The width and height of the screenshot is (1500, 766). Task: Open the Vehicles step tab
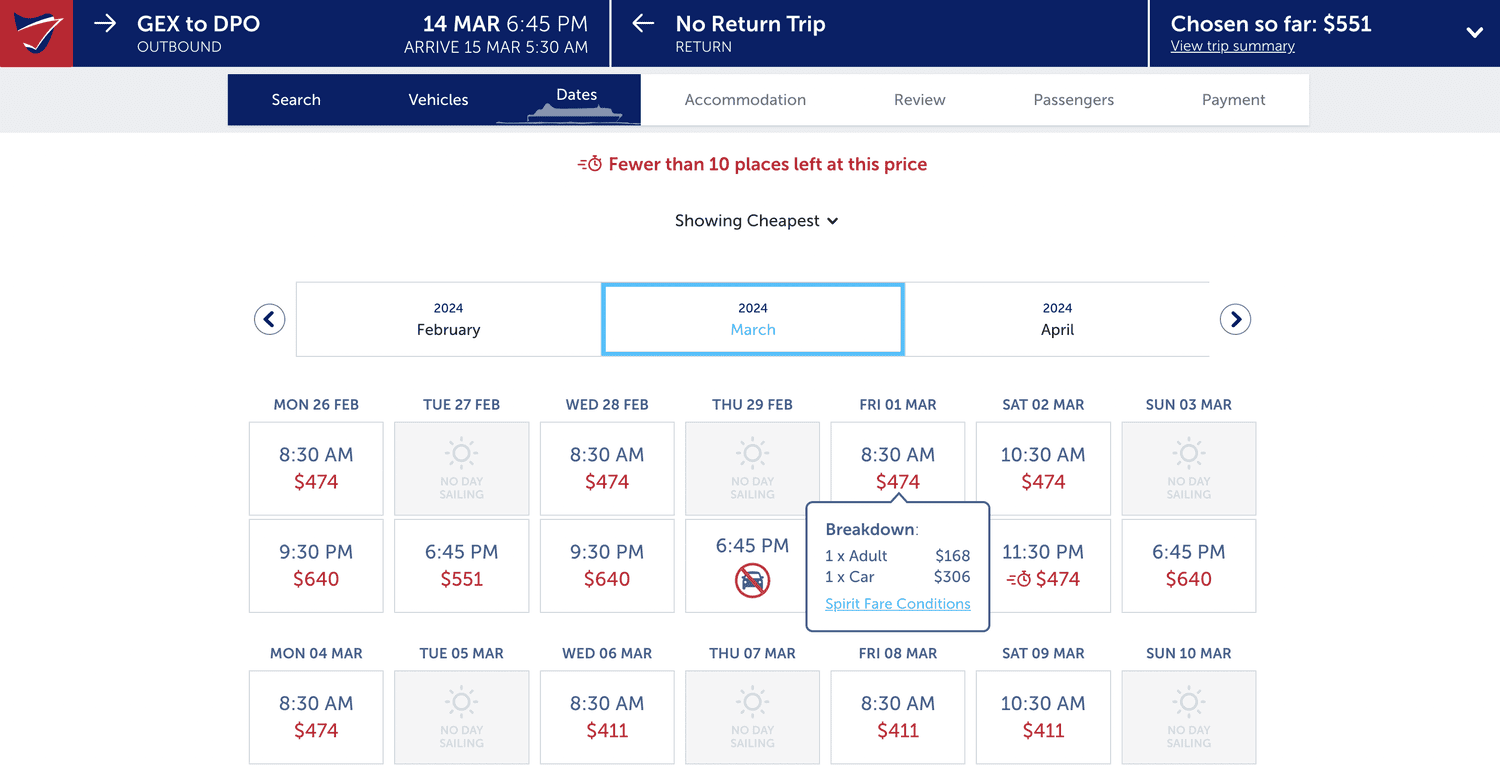(438, 100)
